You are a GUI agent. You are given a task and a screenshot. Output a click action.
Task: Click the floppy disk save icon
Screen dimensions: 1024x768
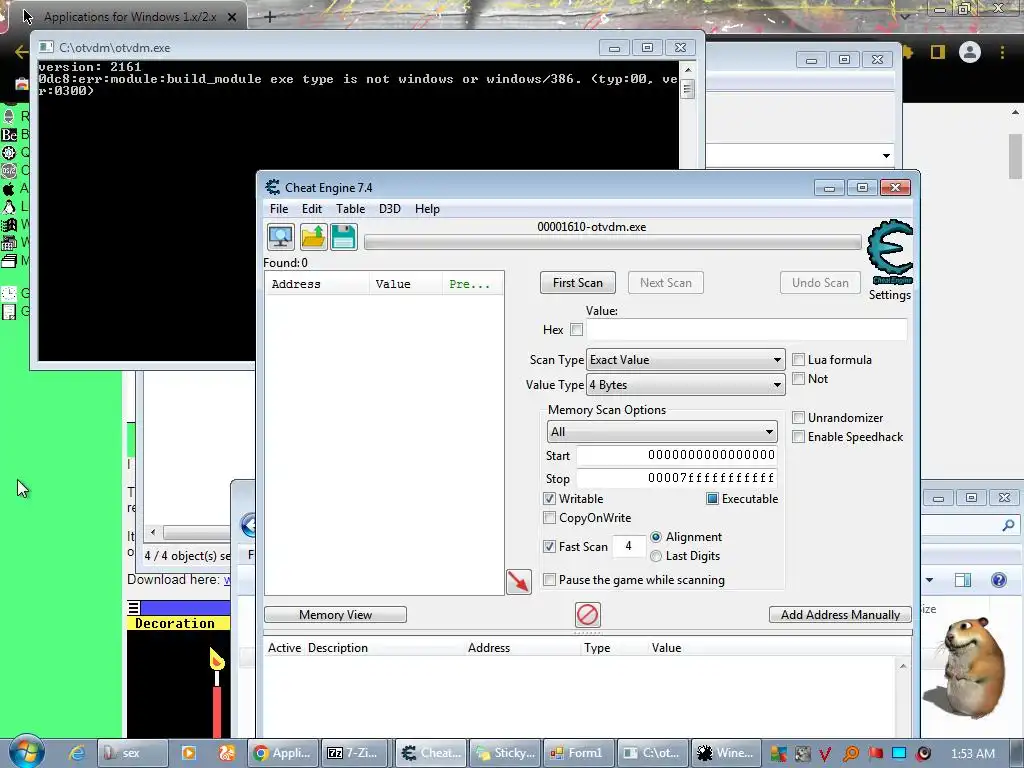click(344, 236)
